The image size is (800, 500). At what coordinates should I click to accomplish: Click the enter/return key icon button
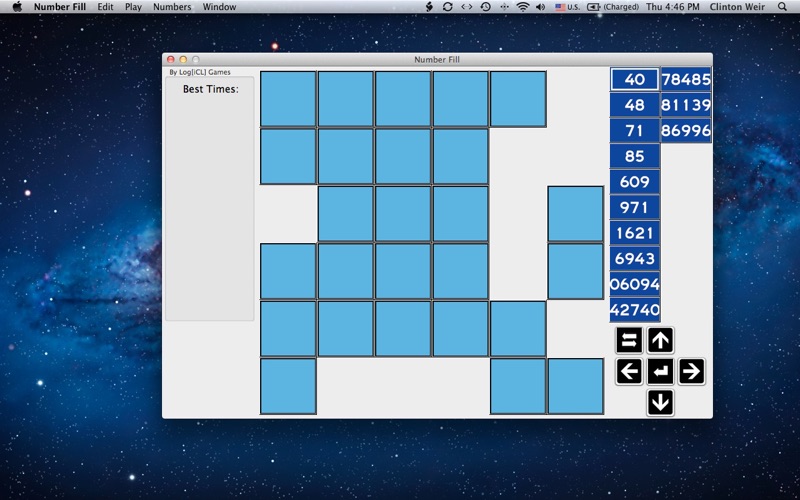[x=660, y=371]
